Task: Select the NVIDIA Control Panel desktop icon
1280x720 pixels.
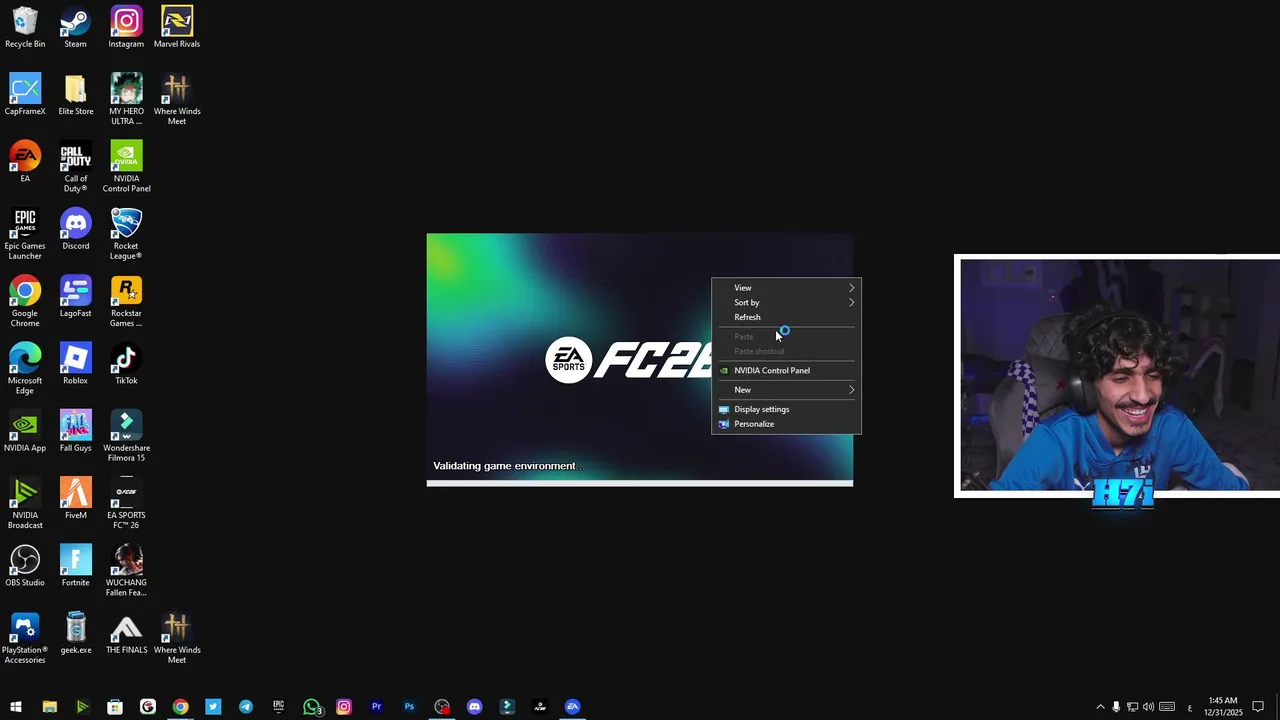Action: point(126,167)
